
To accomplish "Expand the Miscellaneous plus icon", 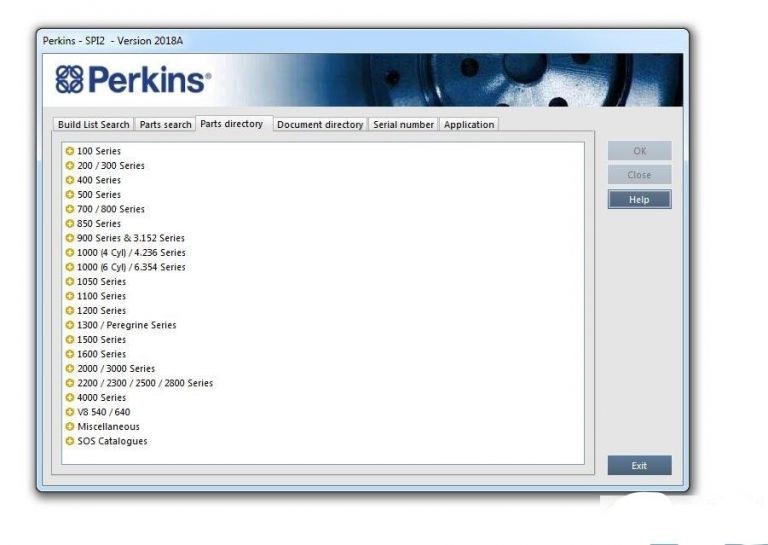I will [70, 427].
